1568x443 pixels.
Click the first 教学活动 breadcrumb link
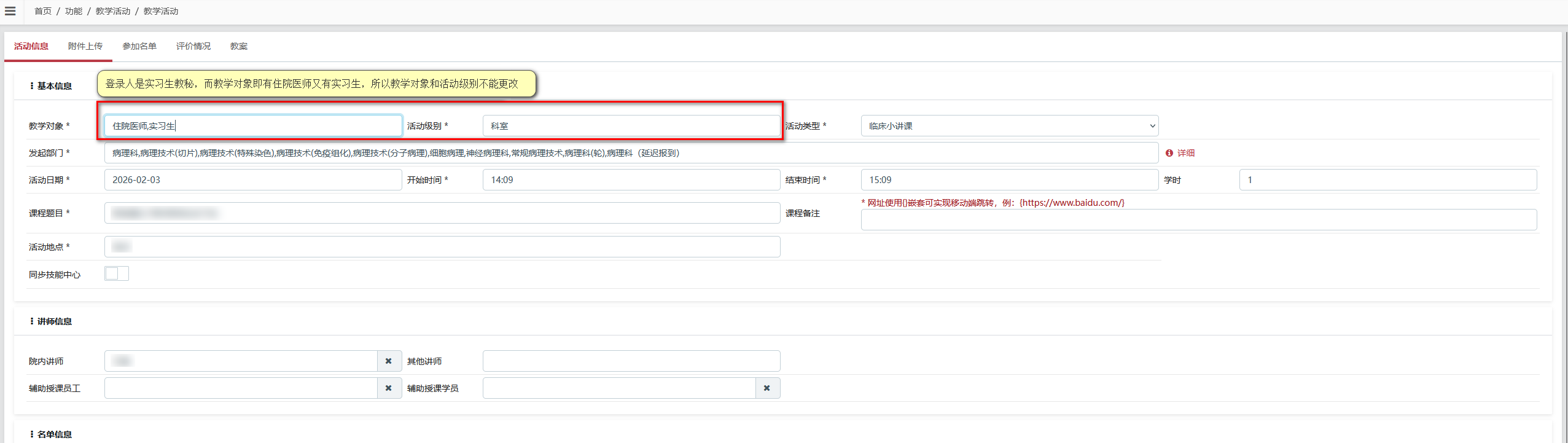(113, 11)
